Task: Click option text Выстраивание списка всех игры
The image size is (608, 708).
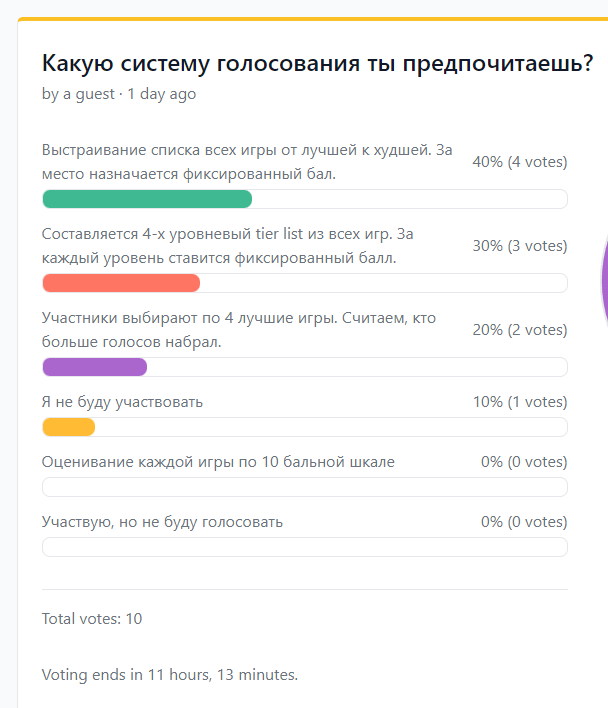Action: pyautogui.click(x=247, y=162)
